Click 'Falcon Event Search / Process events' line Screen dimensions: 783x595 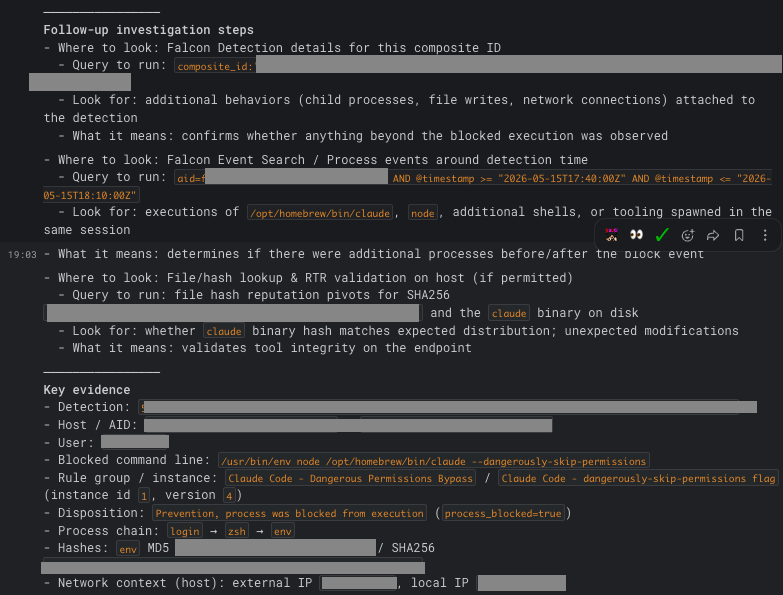point(316,160)
